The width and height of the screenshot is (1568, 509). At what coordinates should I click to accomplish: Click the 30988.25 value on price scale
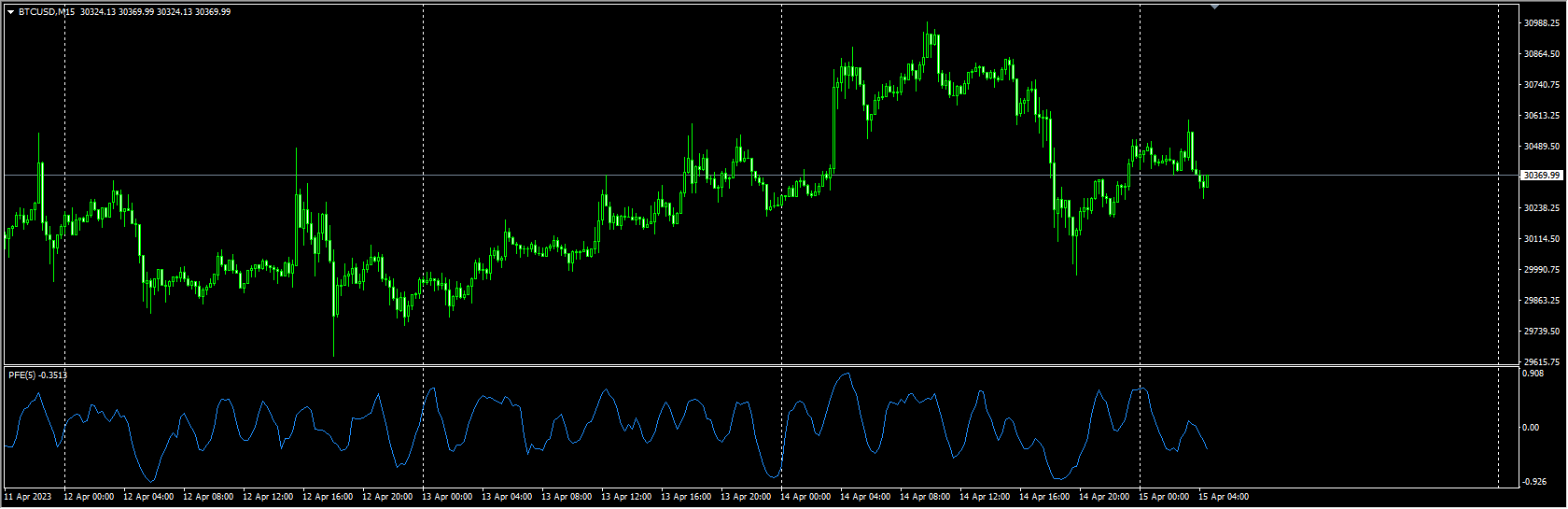pyautogui.click(x=1542, y=23)
